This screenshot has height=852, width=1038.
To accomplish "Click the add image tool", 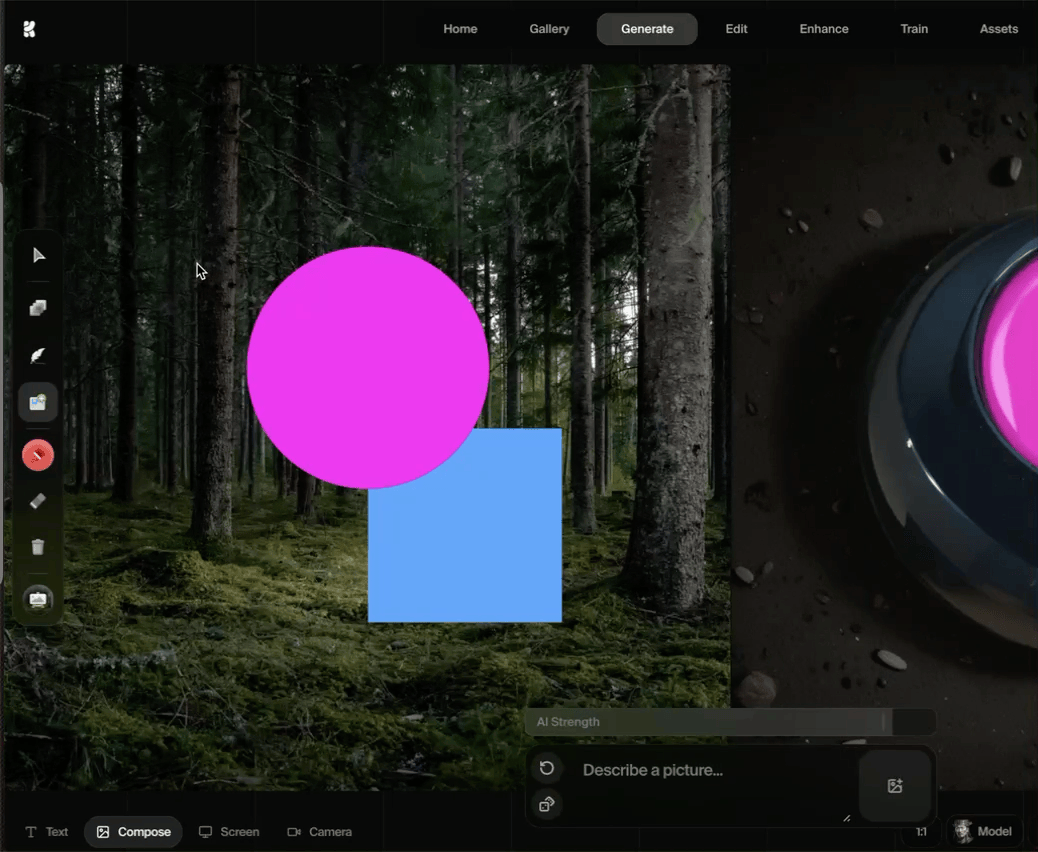I will pyautogui.click(x=38, y=402).
